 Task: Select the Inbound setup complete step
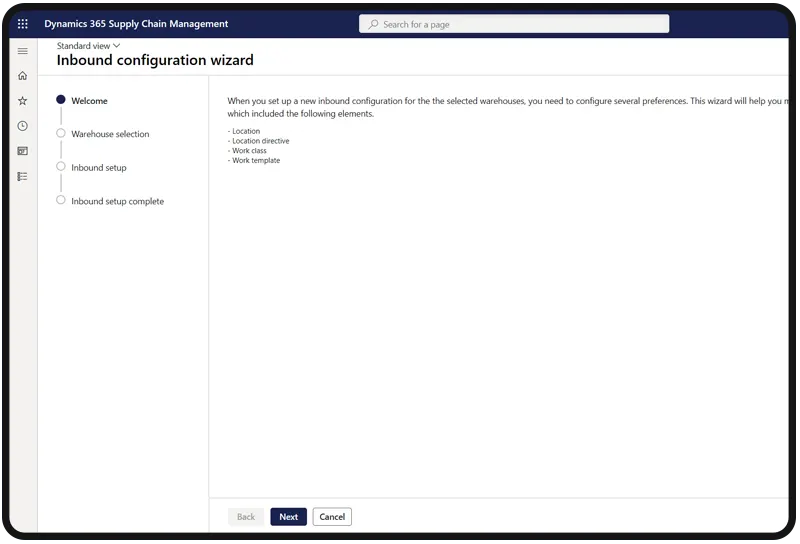tap(117, 201)
